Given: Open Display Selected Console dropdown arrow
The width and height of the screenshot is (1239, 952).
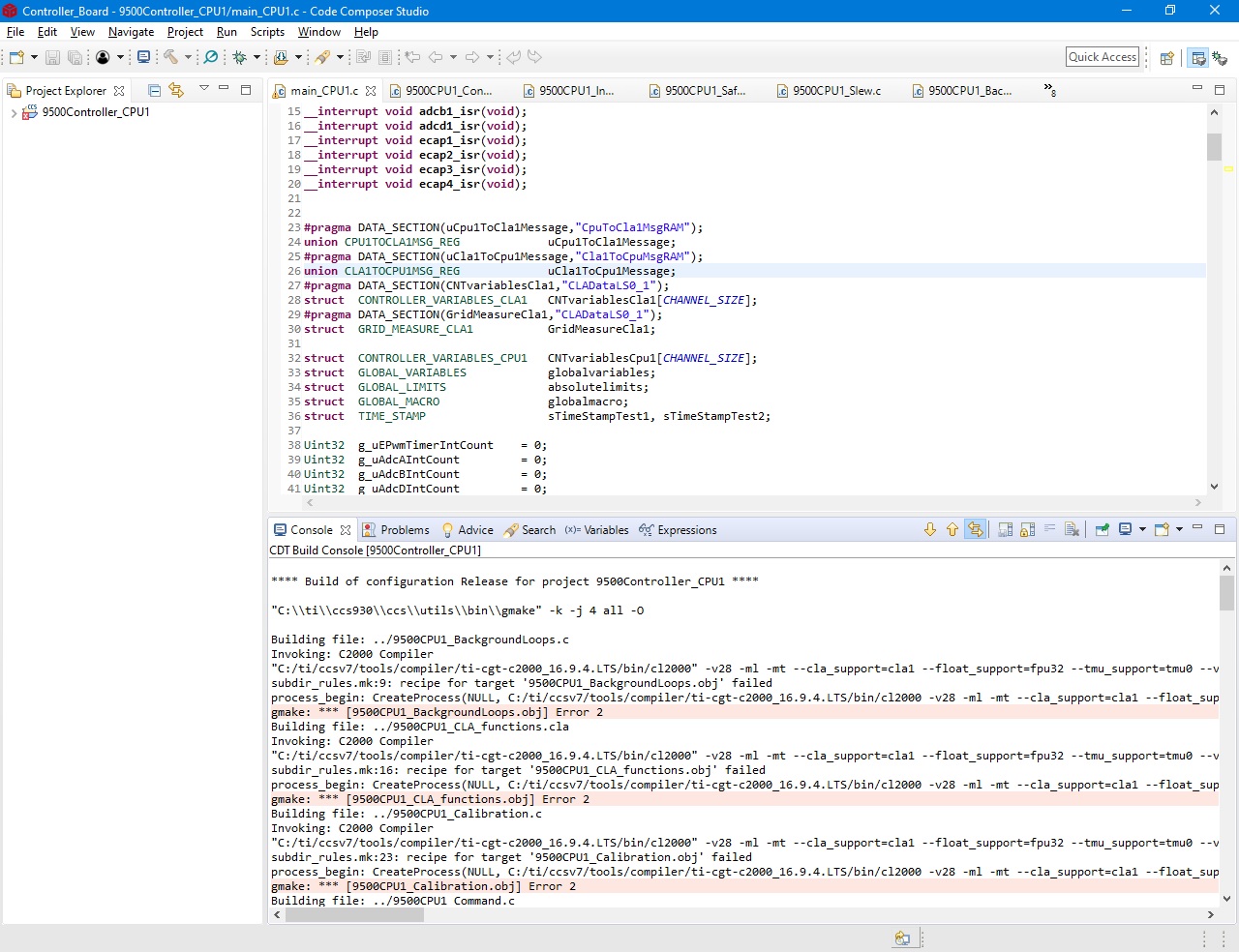Looking at the screenshot, I should click(x=1142, y=529).
